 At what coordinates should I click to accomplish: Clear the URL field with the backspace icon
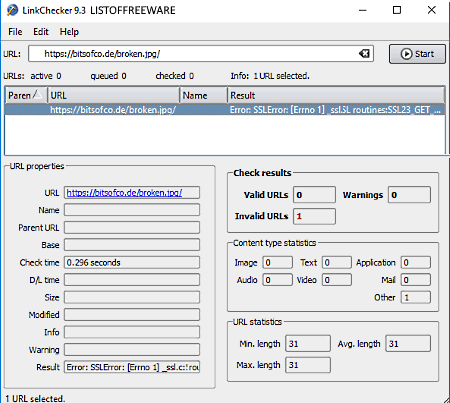364,54
